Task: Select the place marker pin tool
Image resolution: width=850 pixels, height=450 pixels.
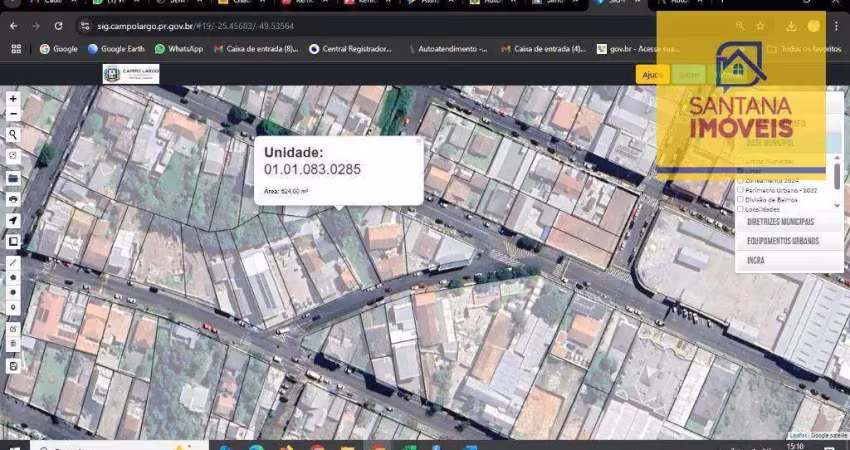Action: [13, 307]
